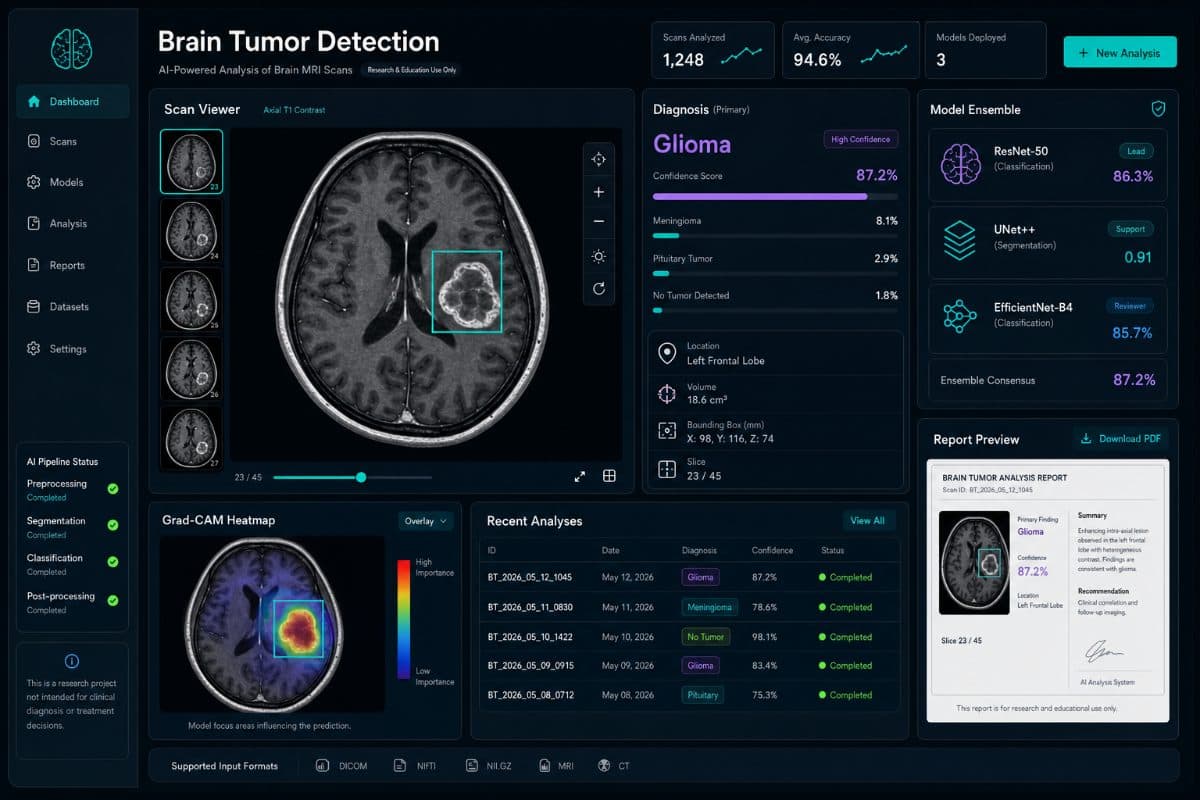
Task: Click the No Tumor diagnosis tag
Action: click(x=705, y=636)
